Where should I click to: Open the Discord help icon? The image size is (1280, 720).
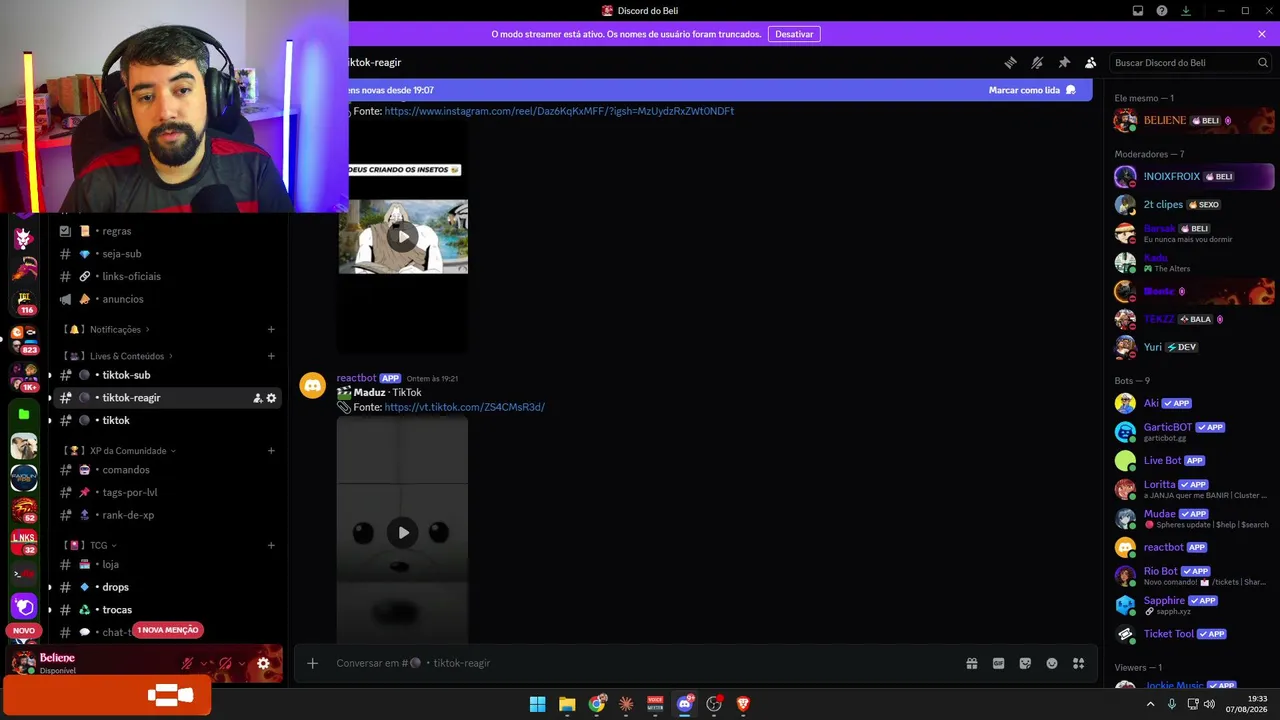click(x=1162, y=11)
